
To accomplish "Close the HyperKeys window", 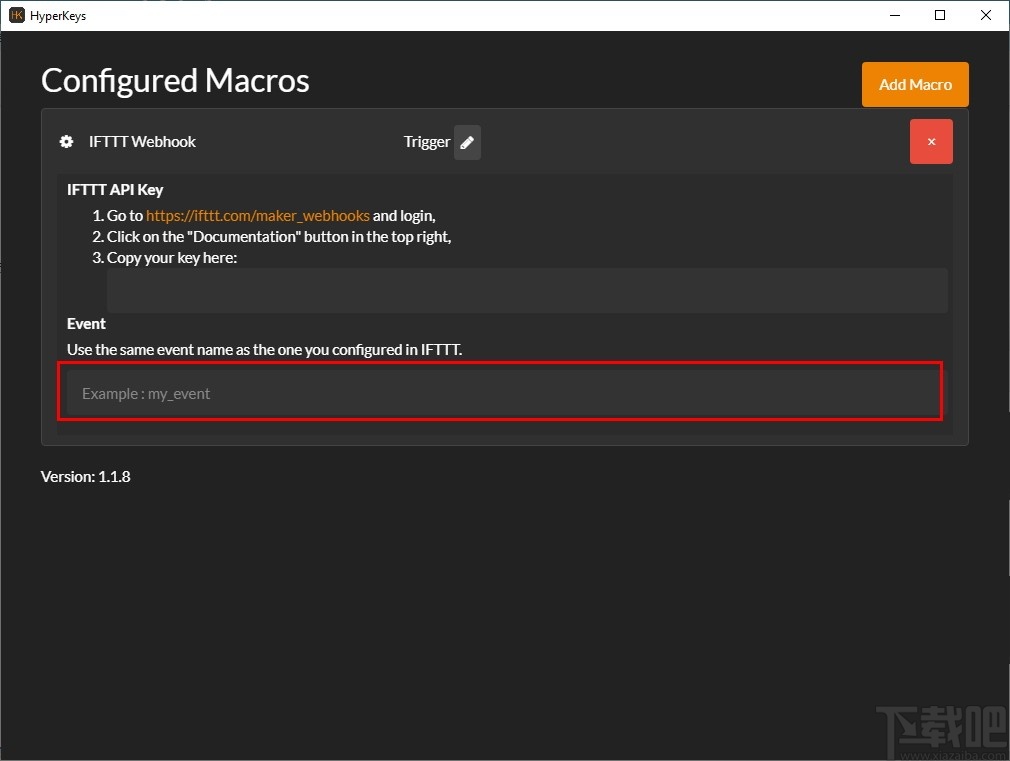I will (986, 15).
